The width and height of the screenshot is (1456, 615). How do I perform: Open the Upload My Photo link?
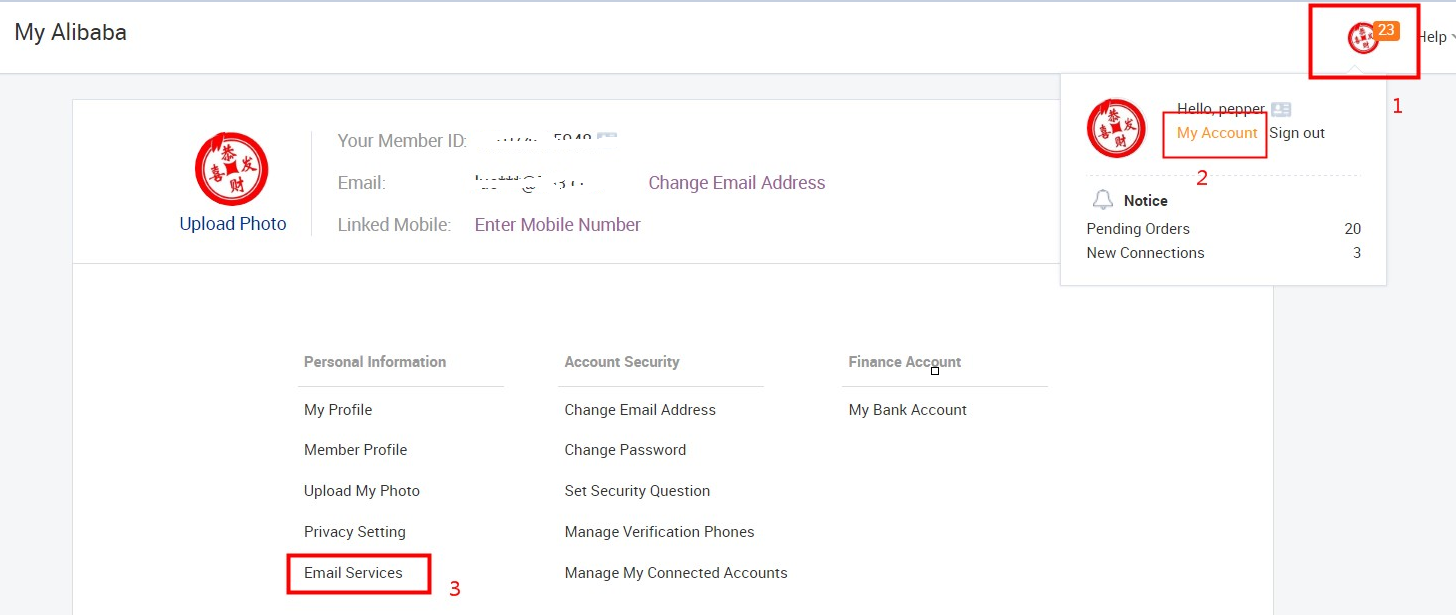pos(362,491)
